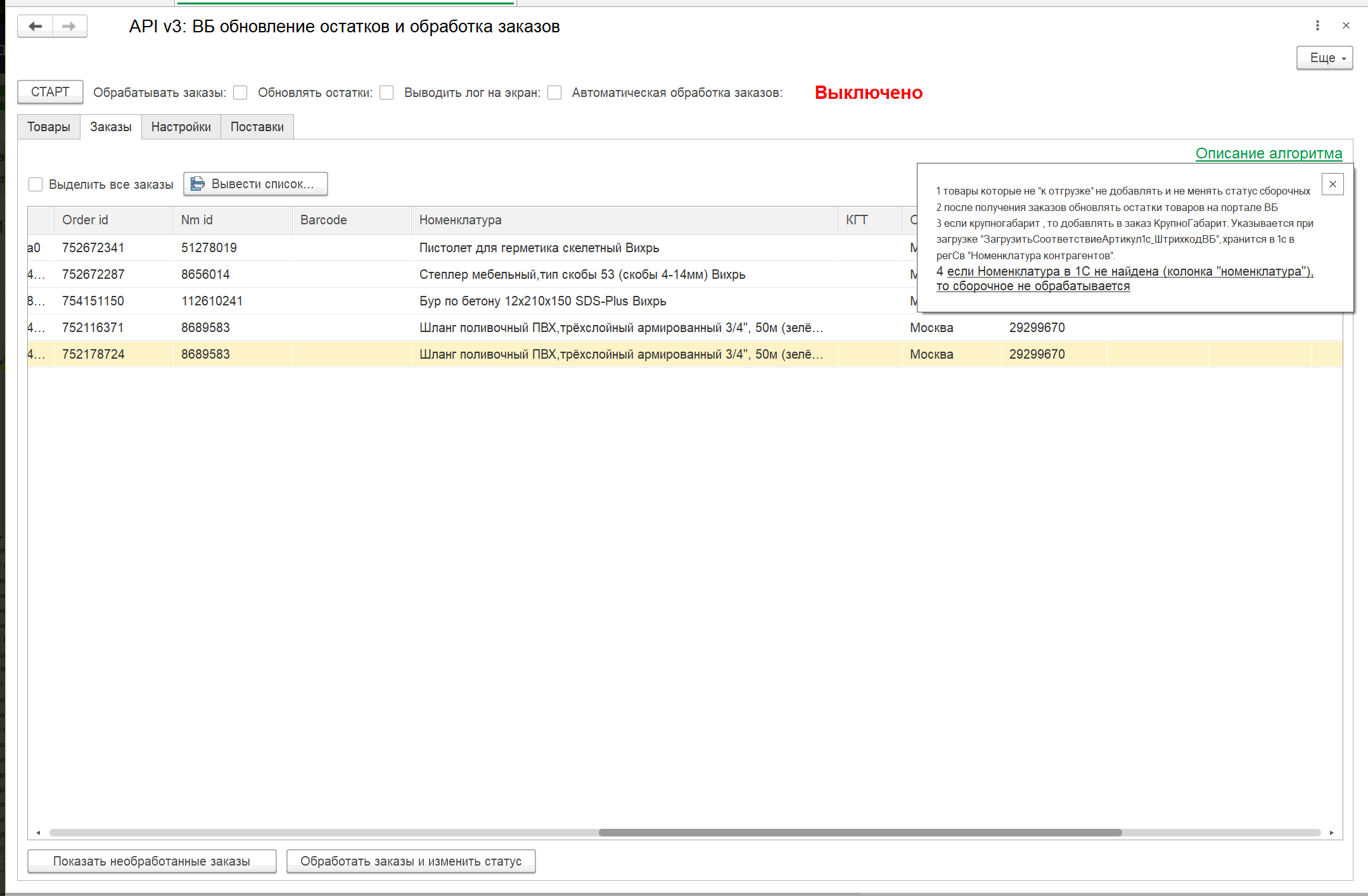Open the three-dot options menu icon
Screen dimensions: 1368x896
1317,25
